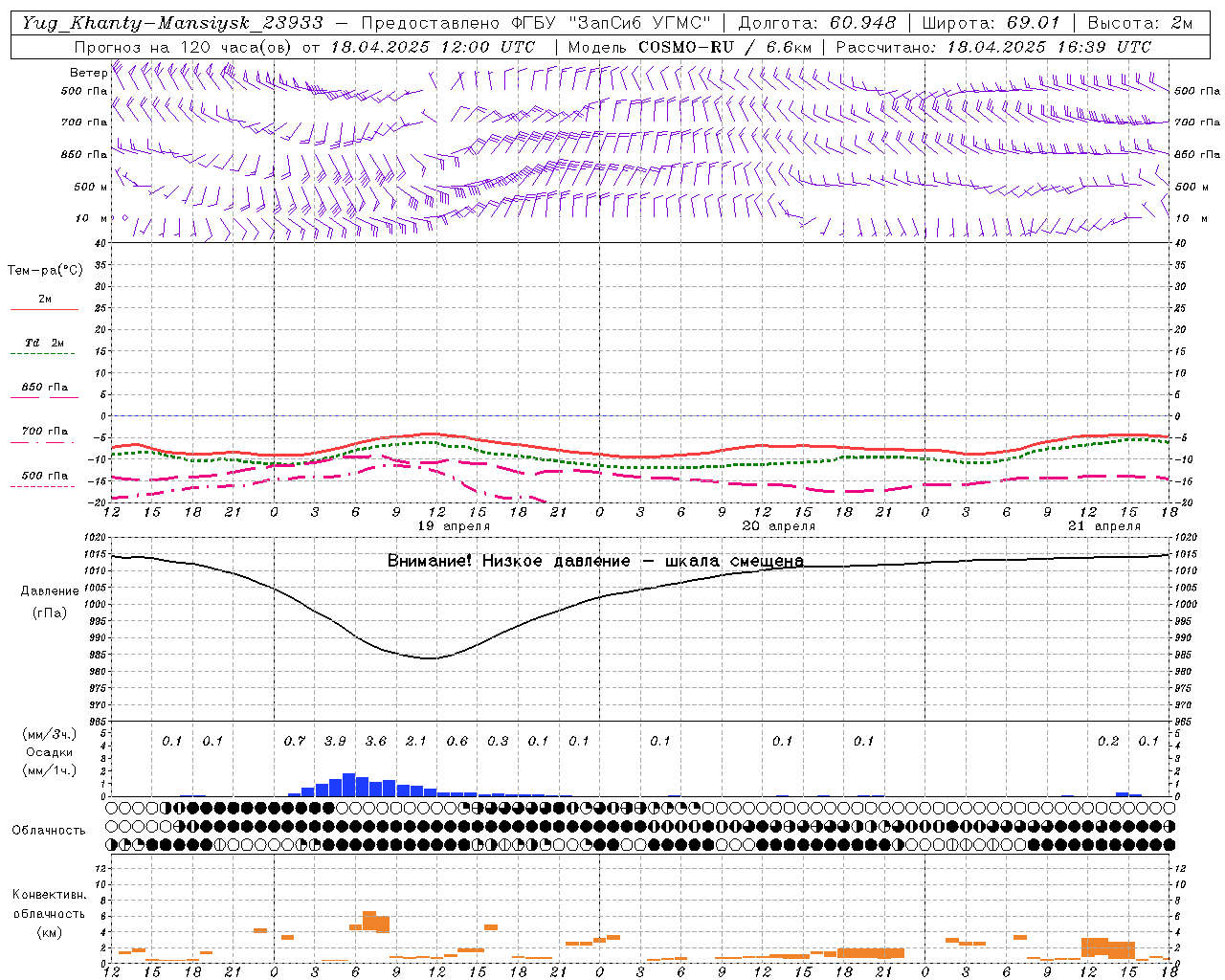This screenshot has height=980, width=1225.
Task: Click the Высота: 2м value
Action: coord(1140,23)
